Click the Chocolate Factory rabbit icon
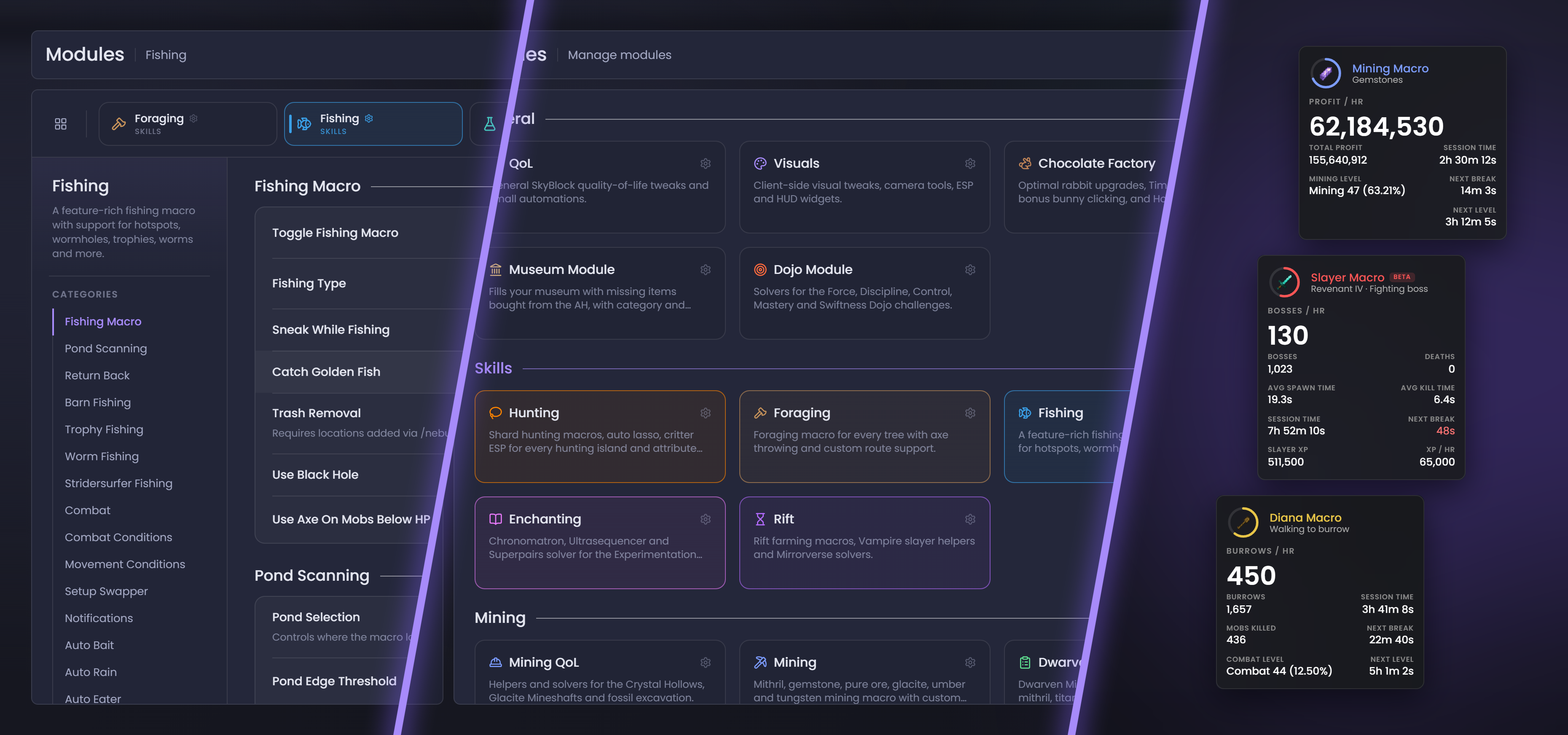Viewport: 1568px width, 735px height. (1025, 163)
